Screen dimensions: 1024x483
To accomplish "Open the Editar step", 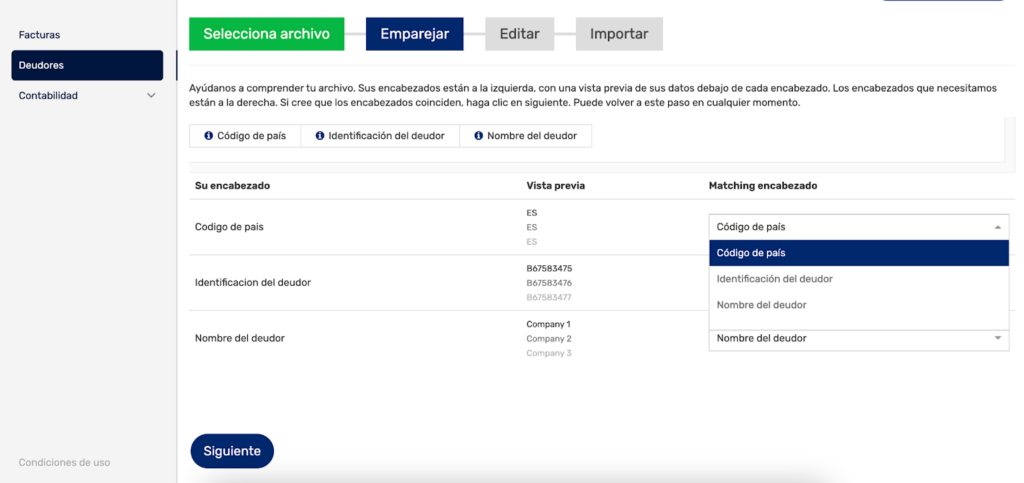I will coord(518,34).
